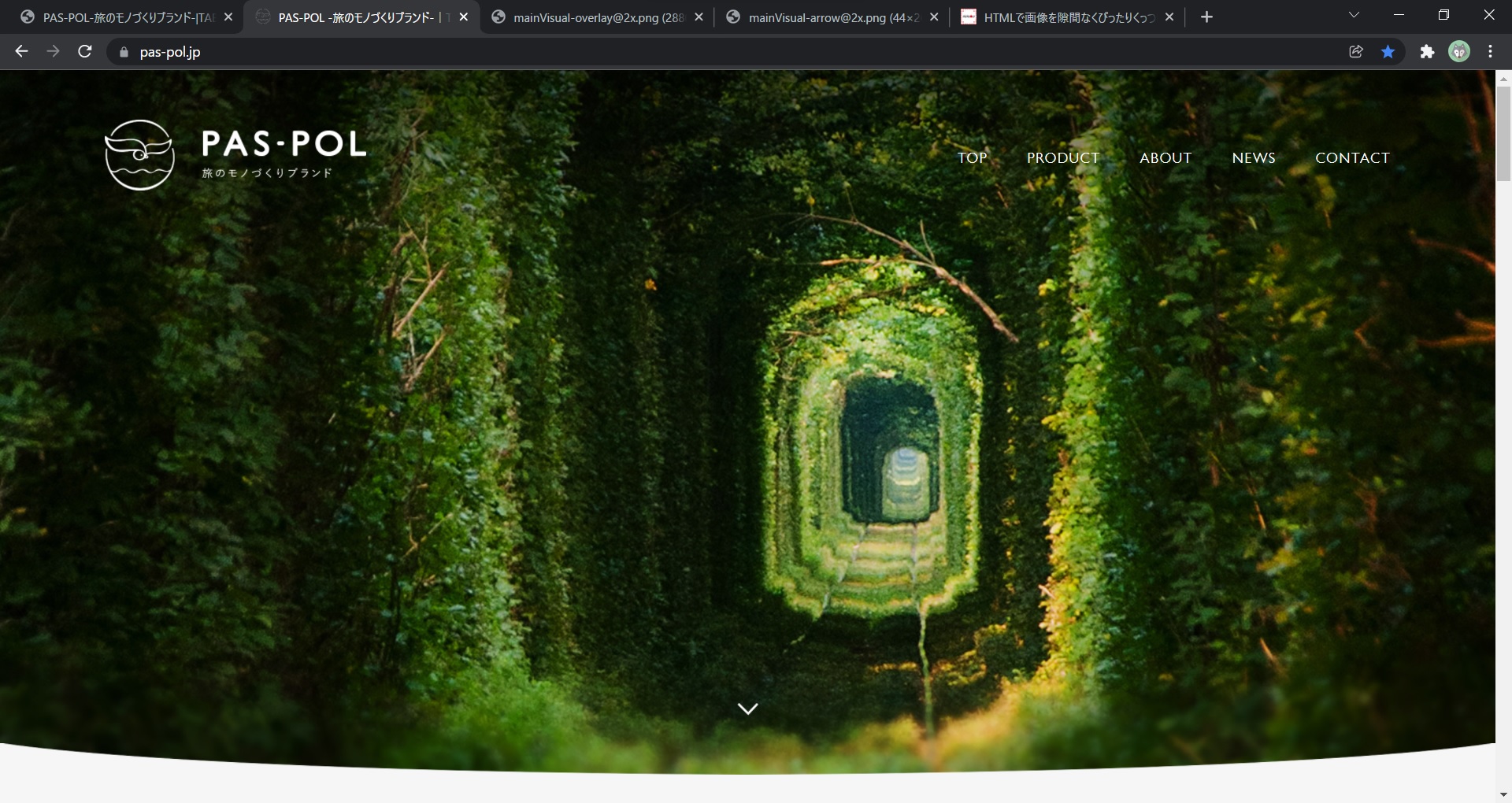This screenshot has height=803, width=1512.
Task: Share this page via share icon
Action: pos(1356,52)
